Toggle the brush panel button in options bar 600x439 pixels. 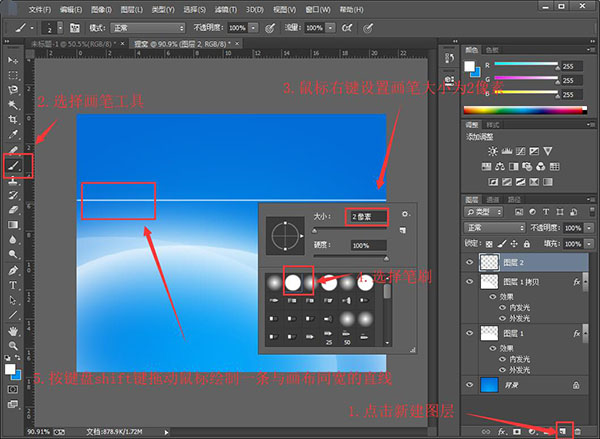pos(75,28)
